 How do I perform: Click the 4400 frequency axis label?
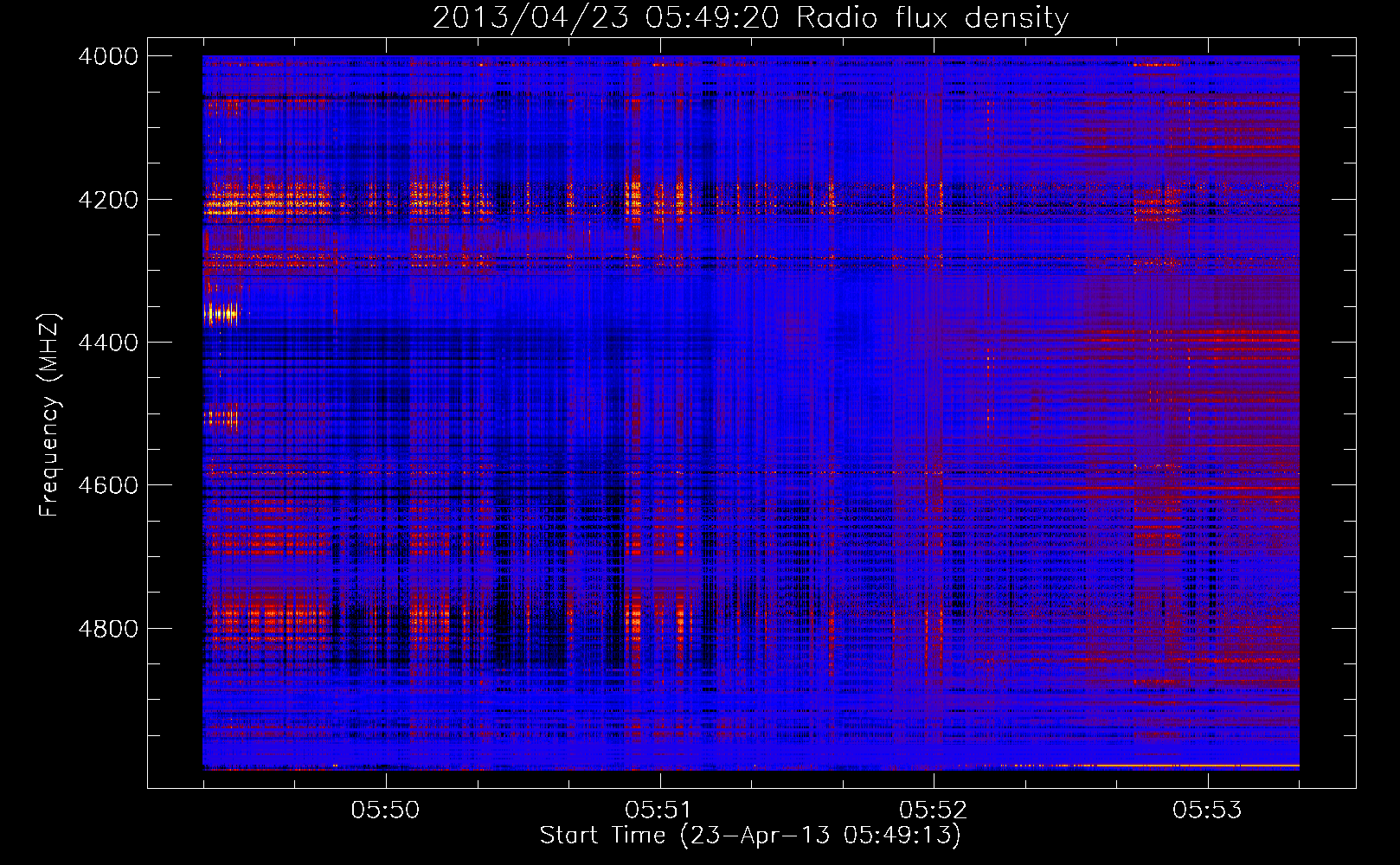coord(108,343)
